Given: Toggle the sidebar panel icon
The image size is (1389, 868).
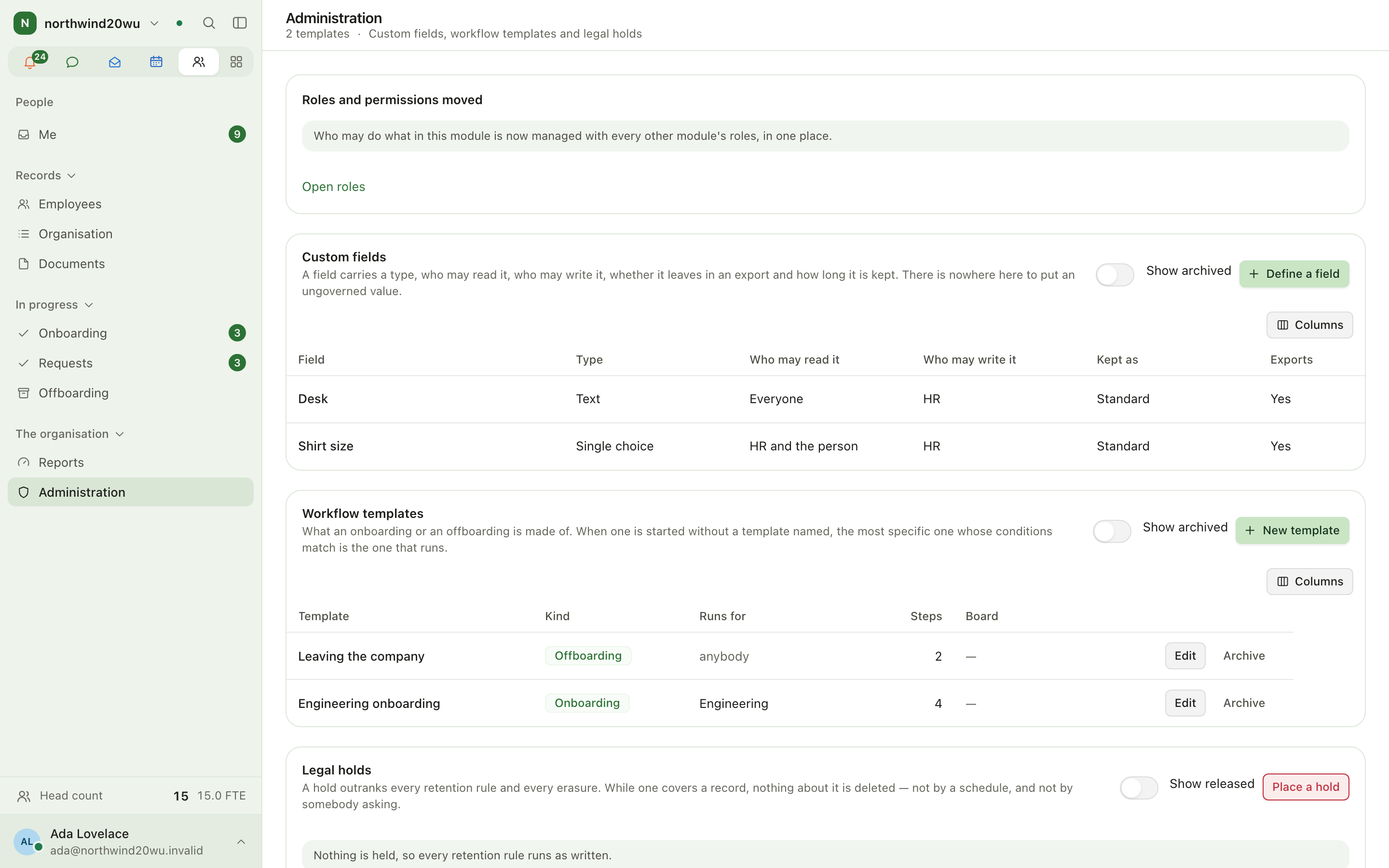Looking at the screenshot, I should tap(240, 23).
